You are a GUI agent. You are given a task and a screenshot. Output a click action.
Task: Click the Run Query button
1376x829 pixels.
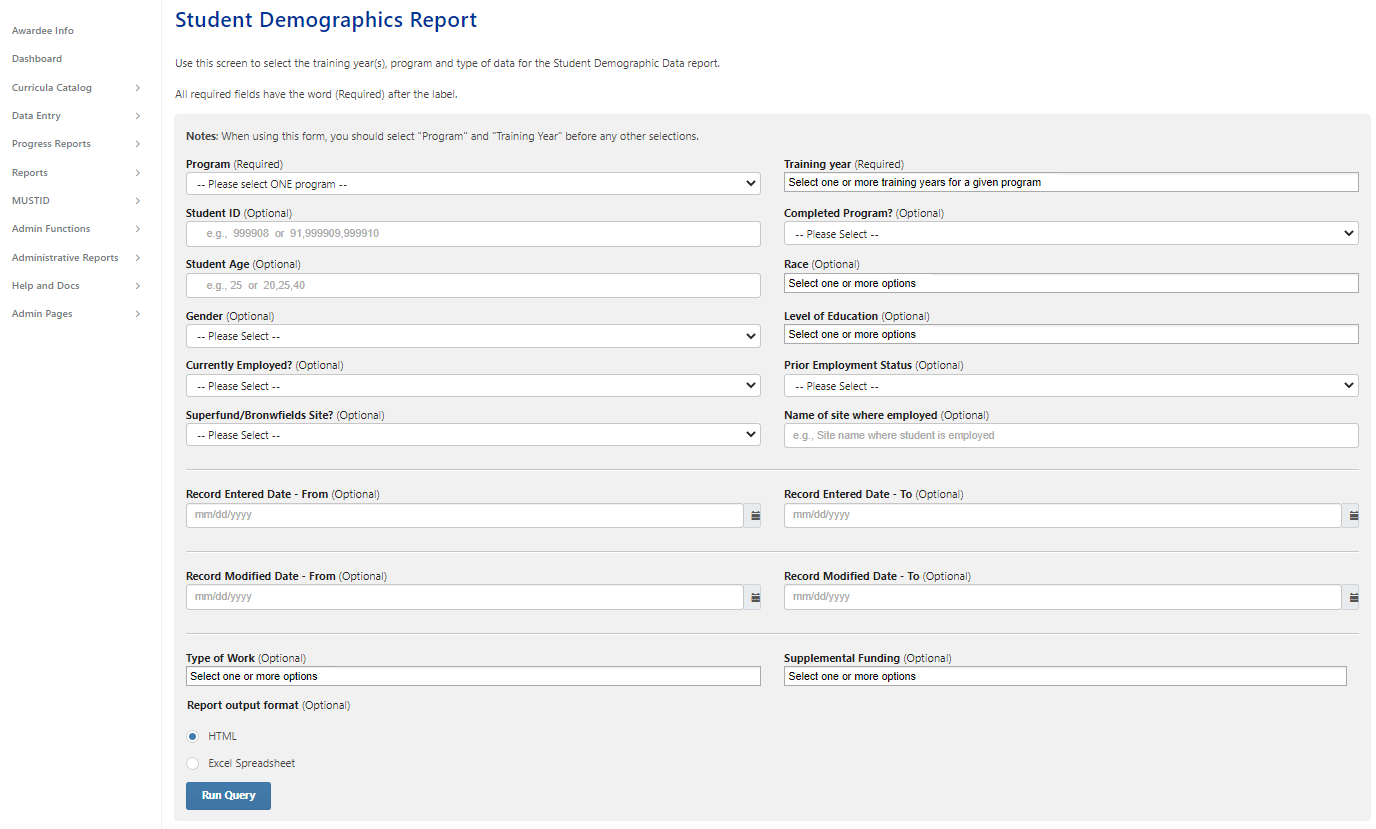coord(228,796)
